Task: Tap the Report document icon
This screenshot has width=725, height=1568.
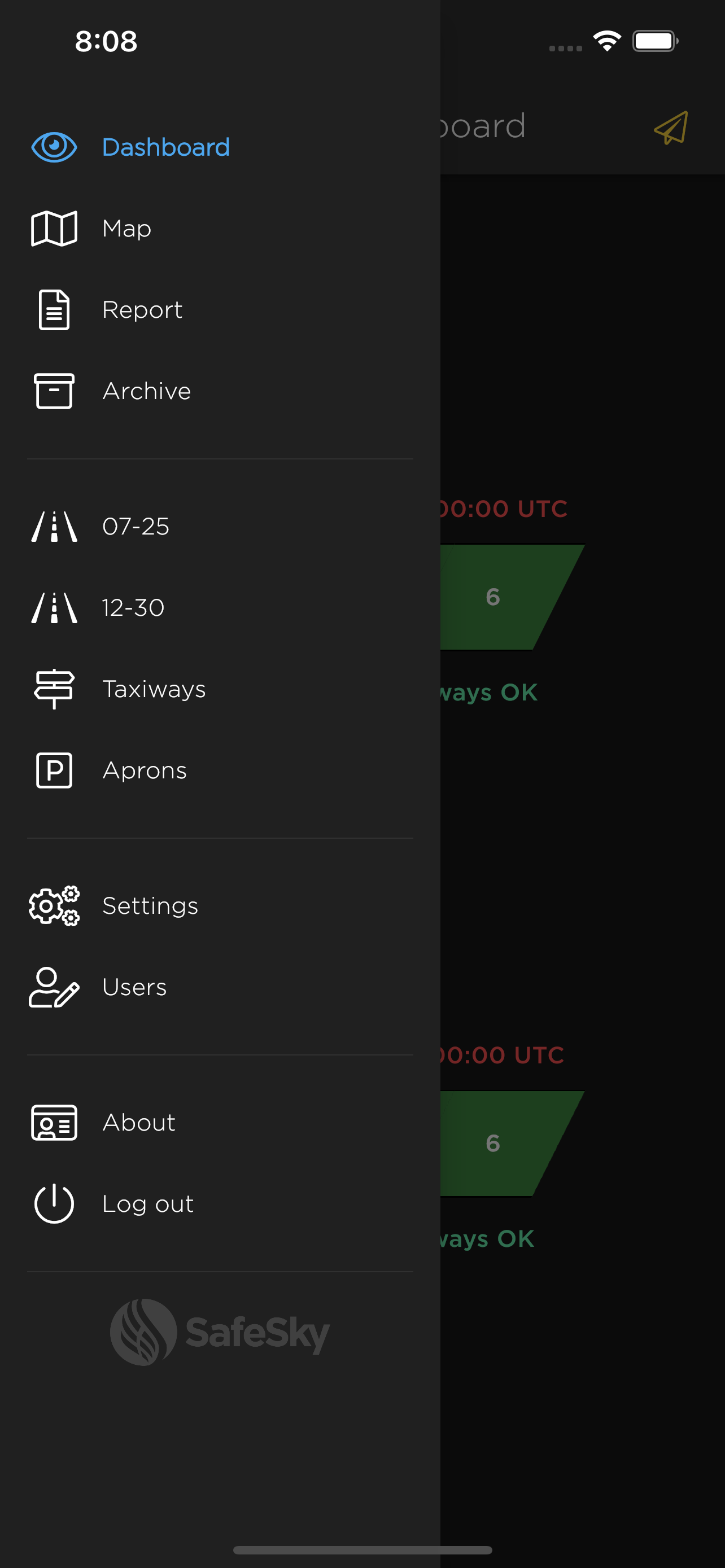Action: (x=54, y=310)
